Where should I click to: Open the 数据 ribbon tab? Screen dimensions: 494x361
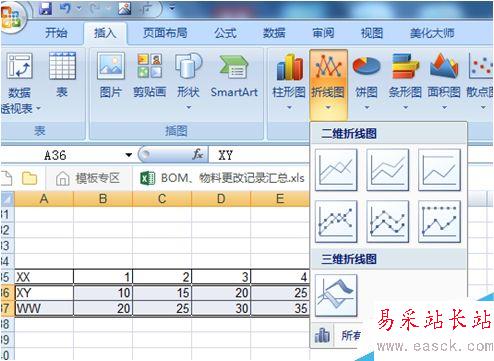click(x=274, y=33)
